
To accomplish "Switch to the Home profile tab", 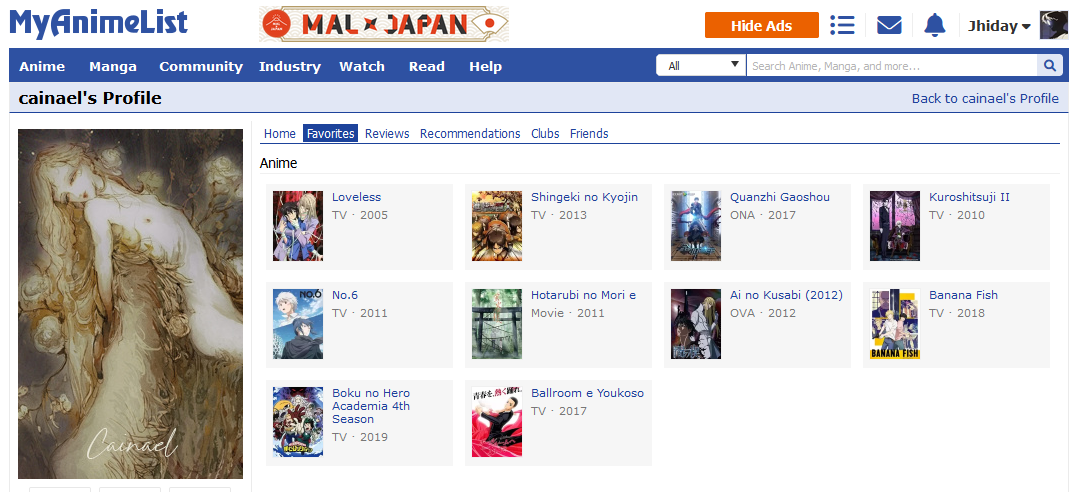I will click(x=279, y=133).
